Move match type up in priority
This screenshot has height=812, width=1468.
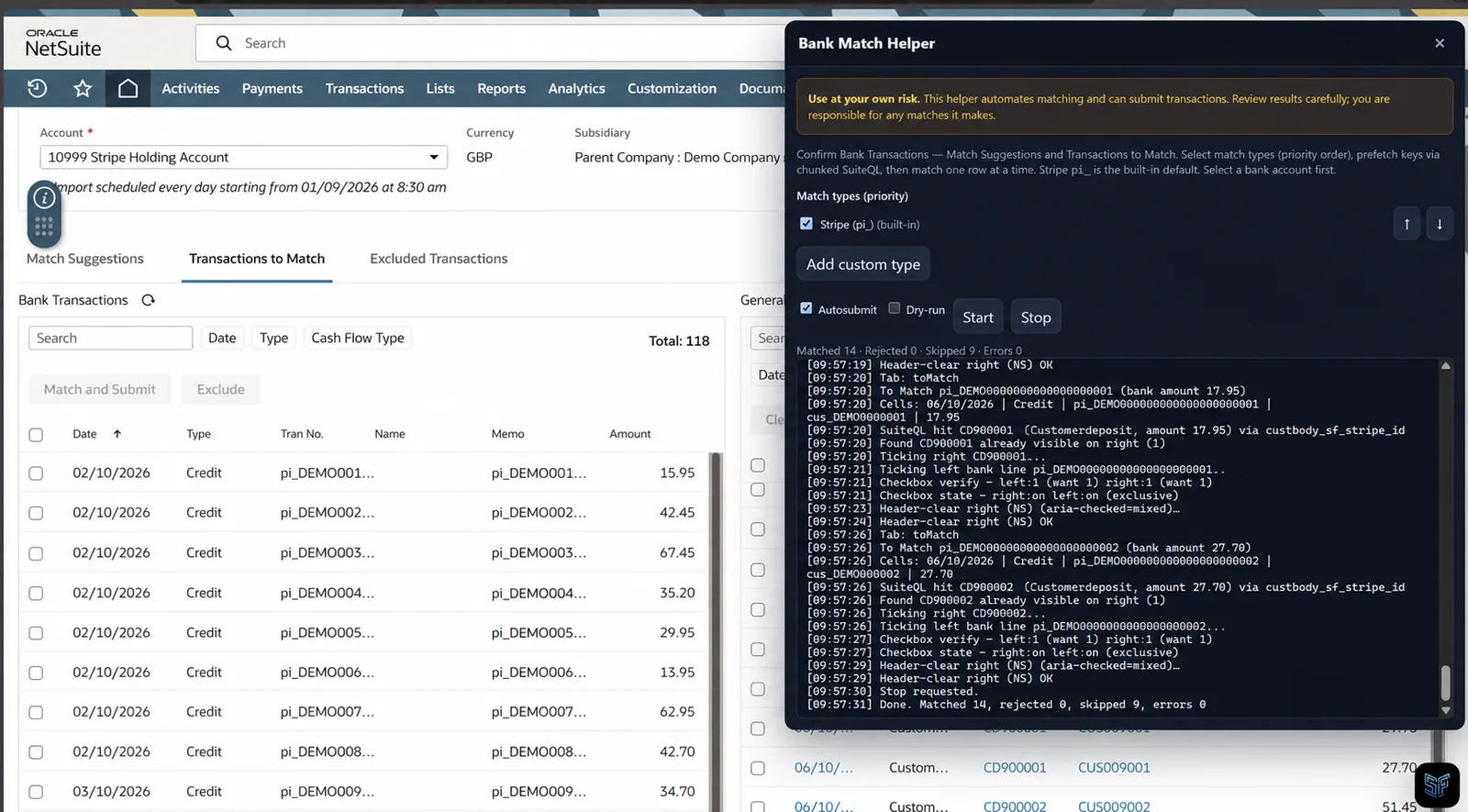[1407, 224]
